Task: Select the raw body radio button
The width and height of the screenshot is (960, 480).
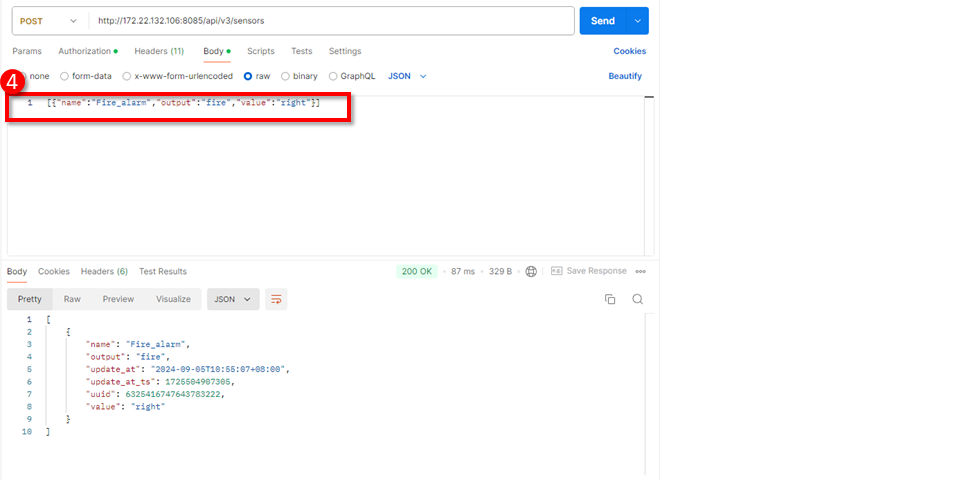Action: [x=248, y=76]
